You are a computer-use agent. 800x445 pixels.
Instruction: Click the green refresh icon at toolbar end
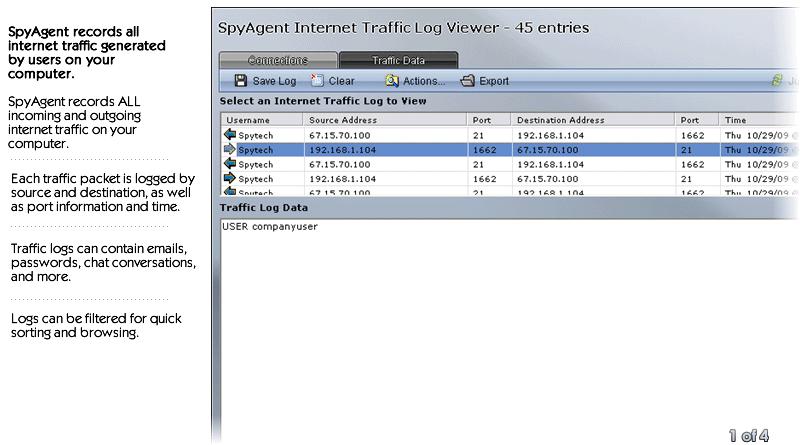(777, 80)
